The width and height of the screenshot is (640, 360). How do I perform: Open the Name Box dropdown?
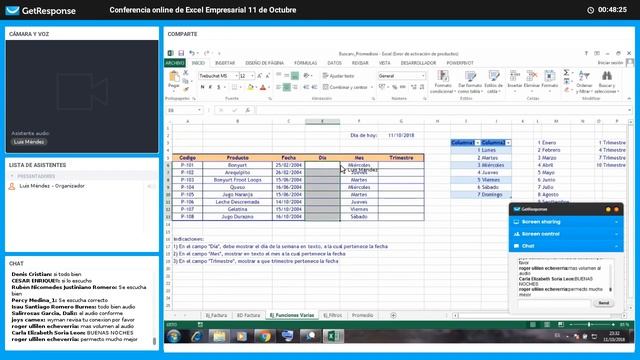tap(199, 110)
